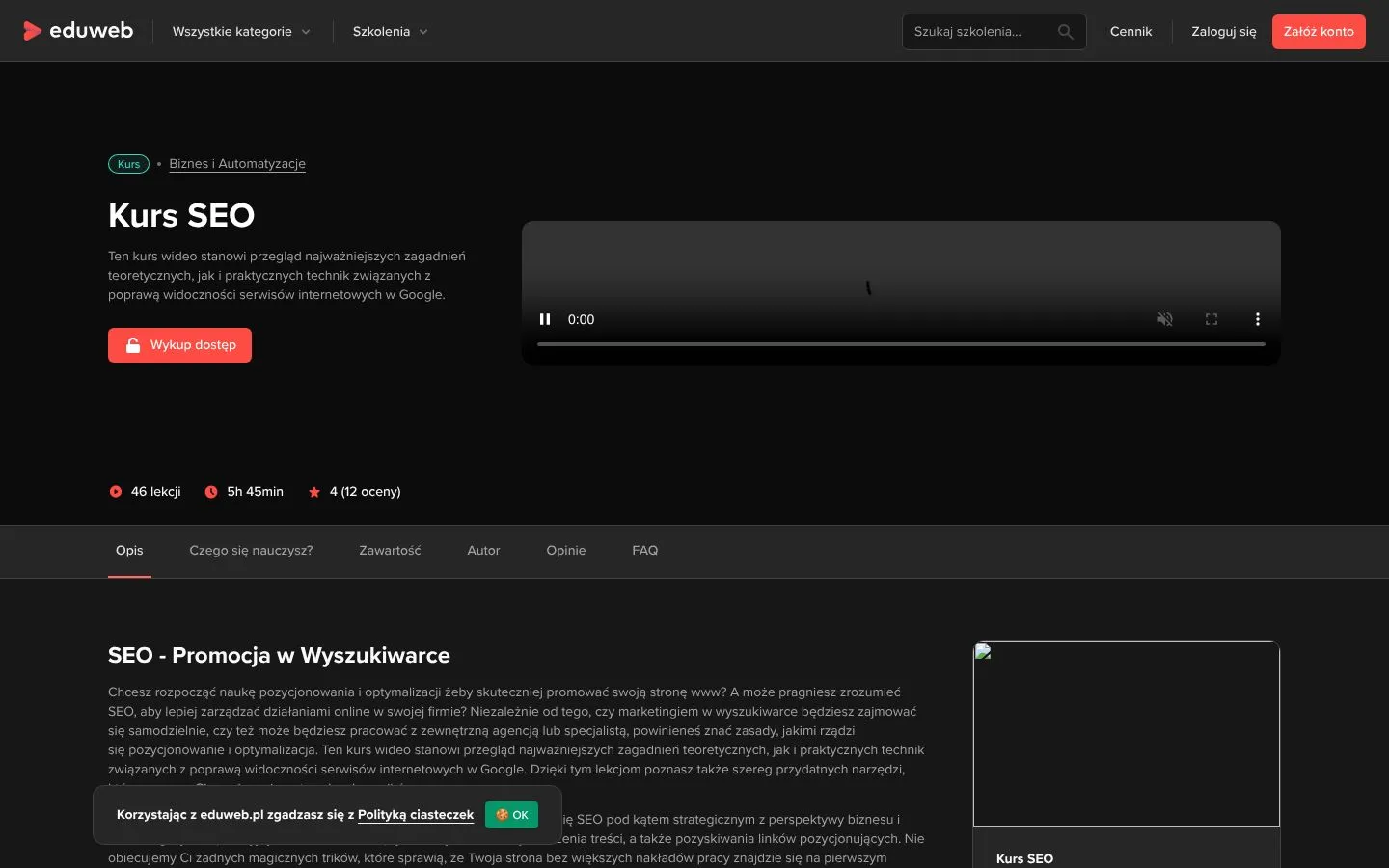
Task: Open video more-options menu
Action: click(x=1257, y=319)
